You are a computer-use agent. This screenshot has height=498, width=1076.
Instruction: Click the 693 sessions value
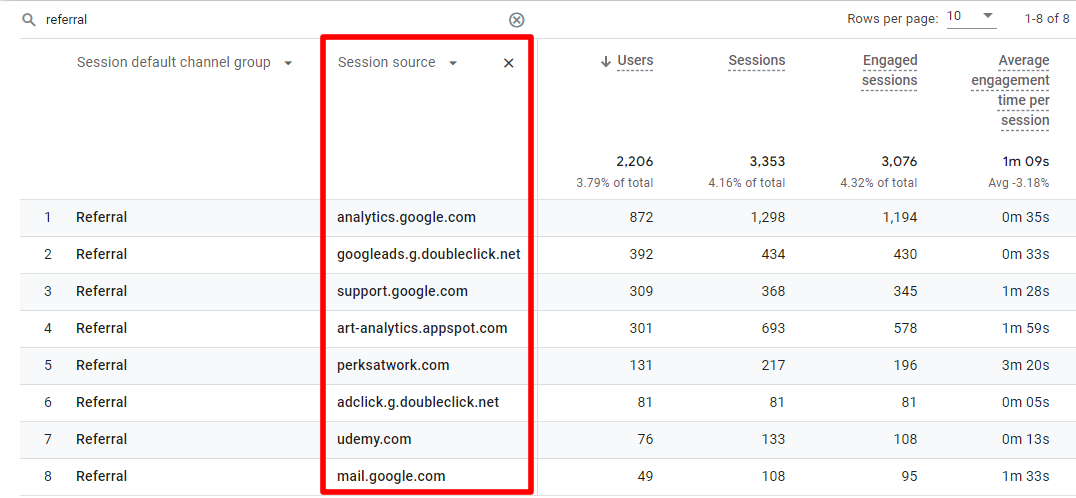click(773, 329)
